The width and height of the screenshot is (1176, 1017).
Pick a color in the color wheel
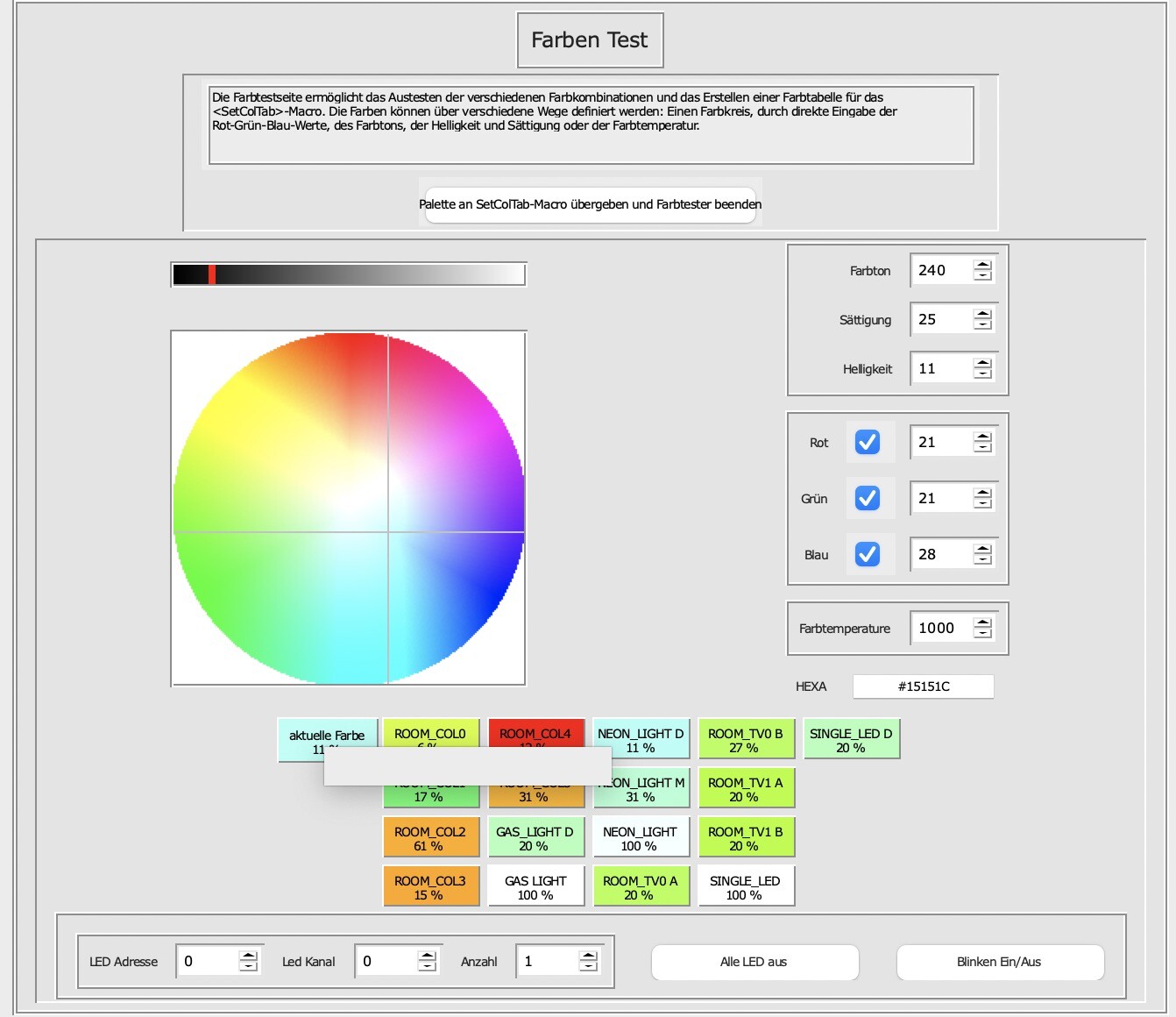click(349, 508)
